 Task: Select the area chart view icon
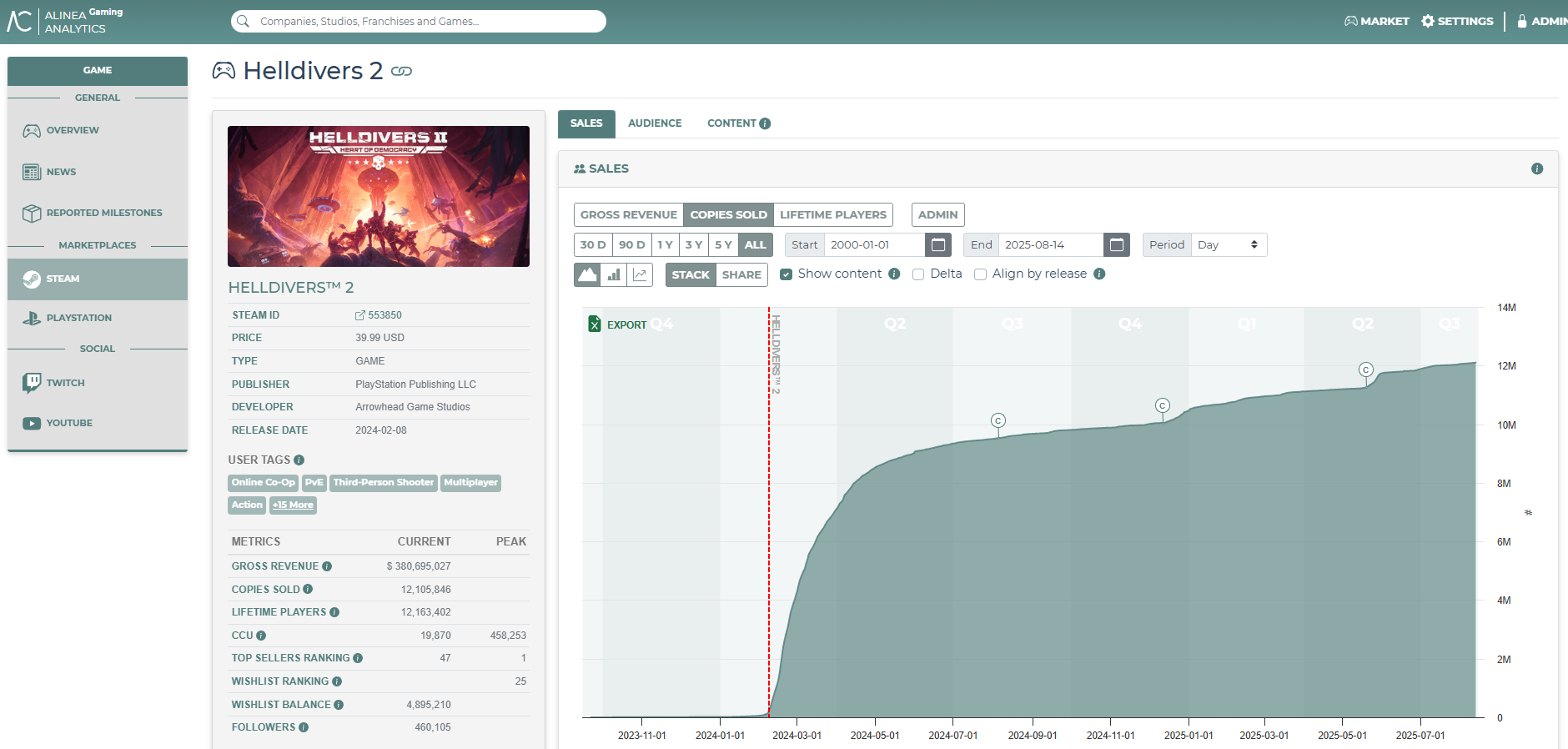[x=588, y=274]
